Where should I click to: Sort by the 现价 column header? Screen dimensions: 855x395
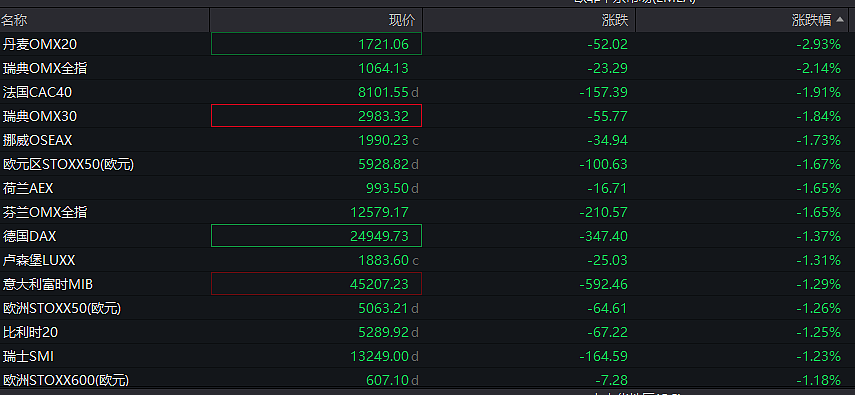click(402, 21)
